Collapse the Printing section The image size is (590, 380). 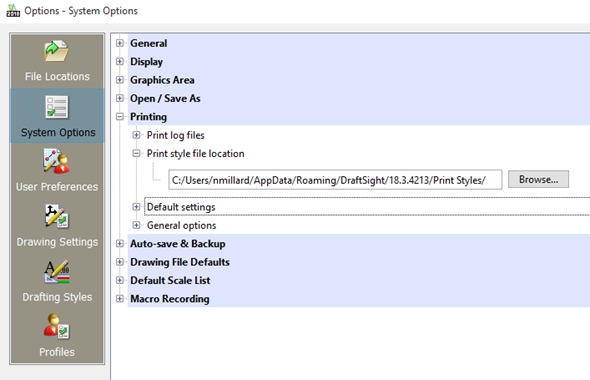[x=120, y=117]
